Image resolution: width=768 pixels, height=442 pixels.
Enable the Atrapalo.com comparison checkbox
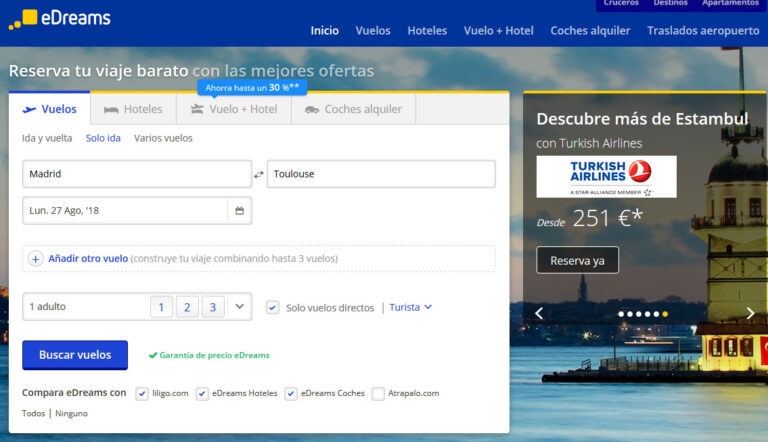pos(378,393)
